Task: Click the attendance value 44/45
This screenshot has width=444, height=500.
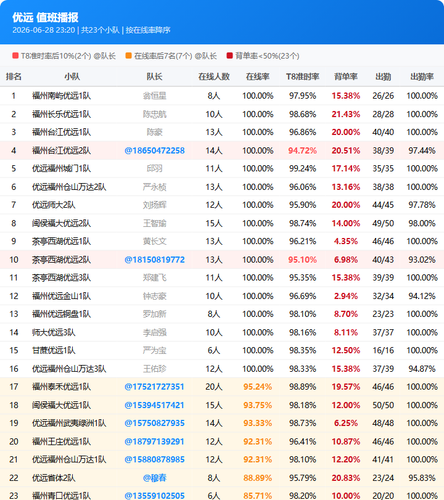Action: pos(383,205)
